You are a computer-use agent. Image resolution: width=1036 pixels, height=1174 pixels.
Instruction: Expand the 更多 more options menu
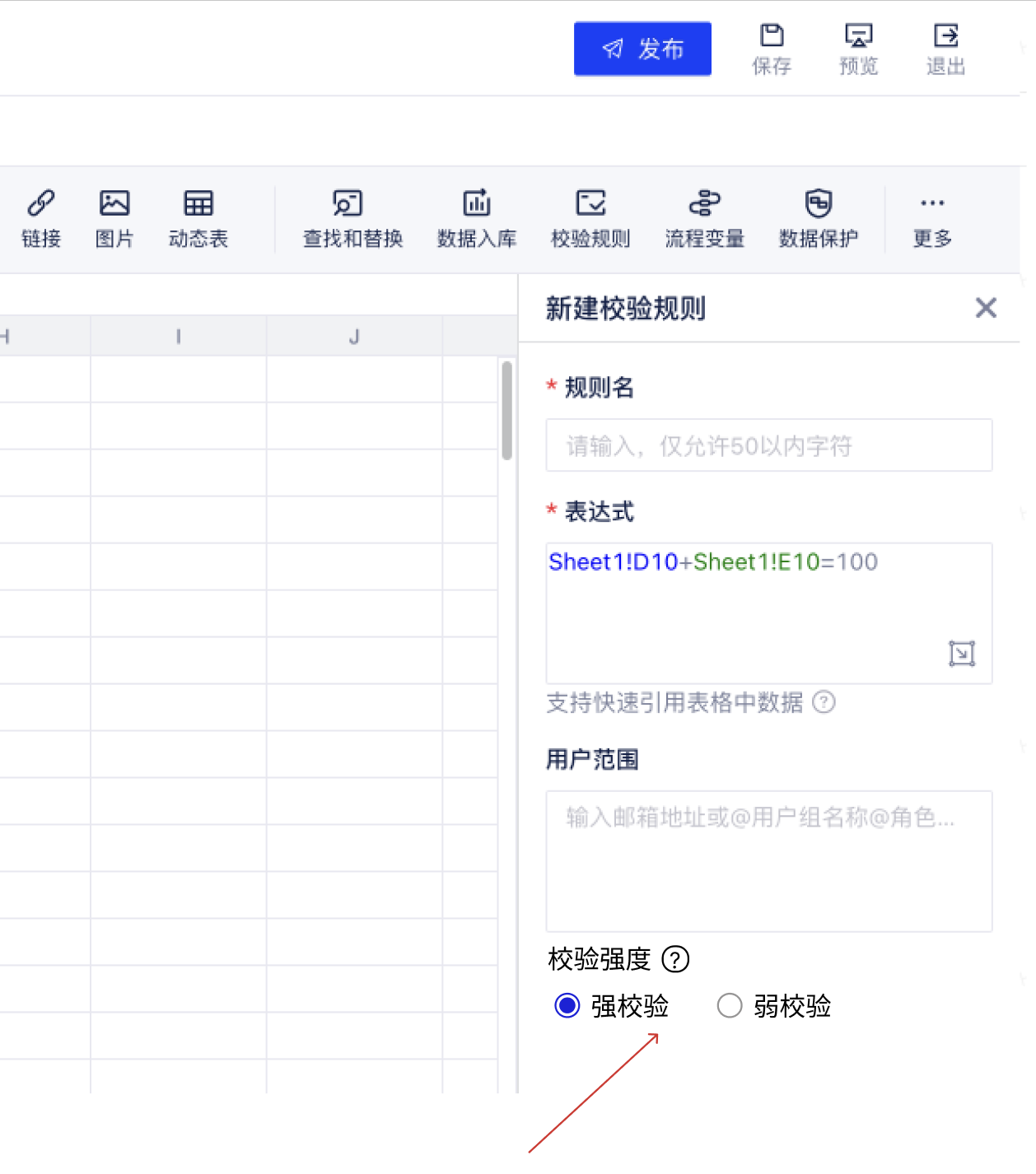tap(932, 217)
